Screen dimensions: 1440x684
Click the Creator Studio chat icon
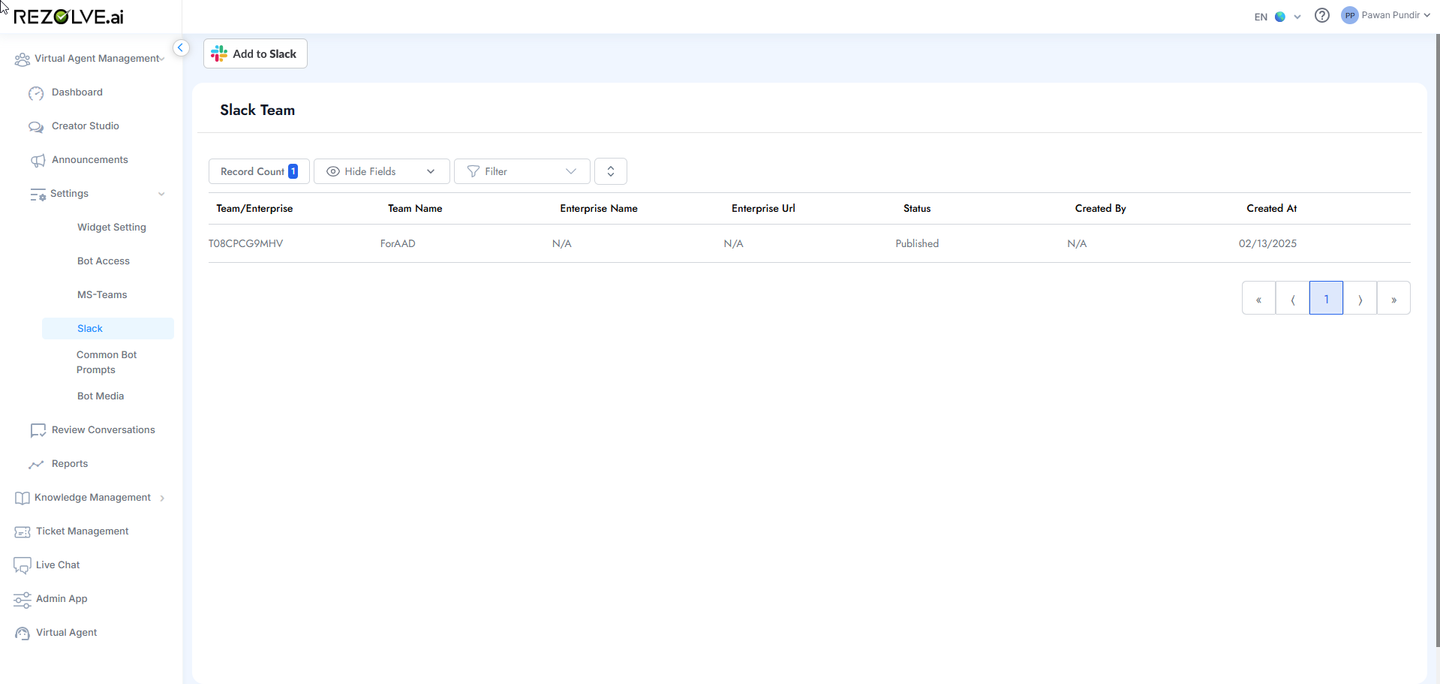pos(36,127)
